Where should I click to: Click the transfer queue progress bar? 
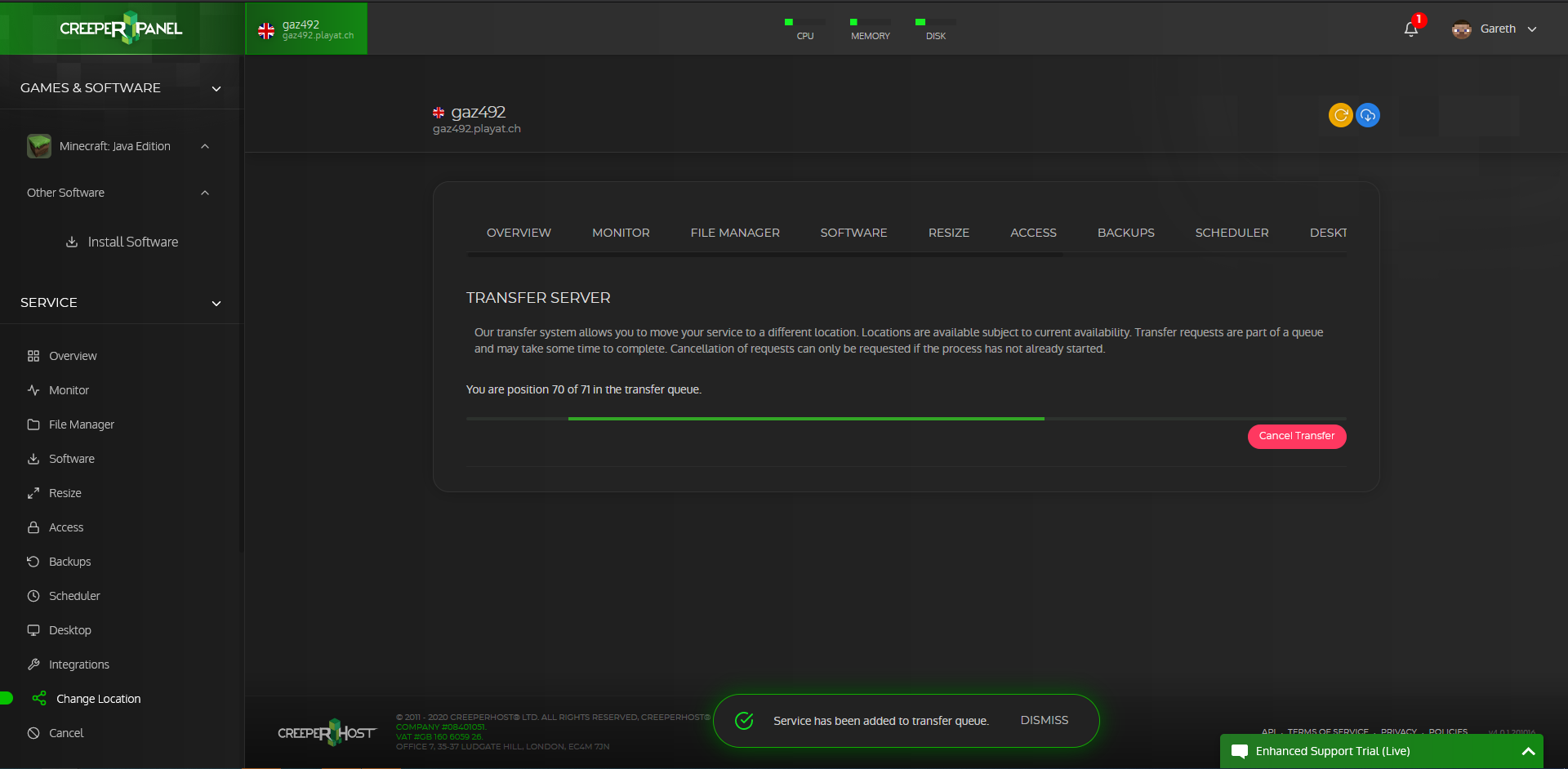coord(906,419)
